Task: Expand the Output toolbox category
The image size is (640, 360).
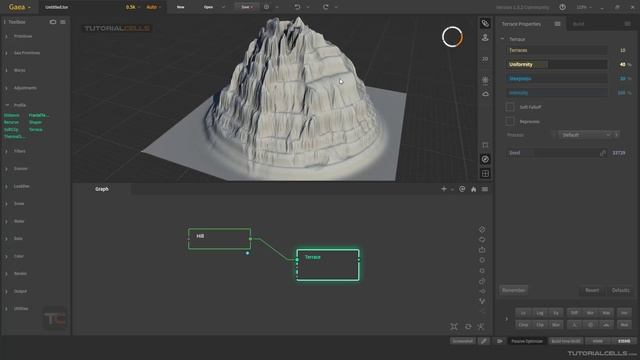Action: point(20,291)
